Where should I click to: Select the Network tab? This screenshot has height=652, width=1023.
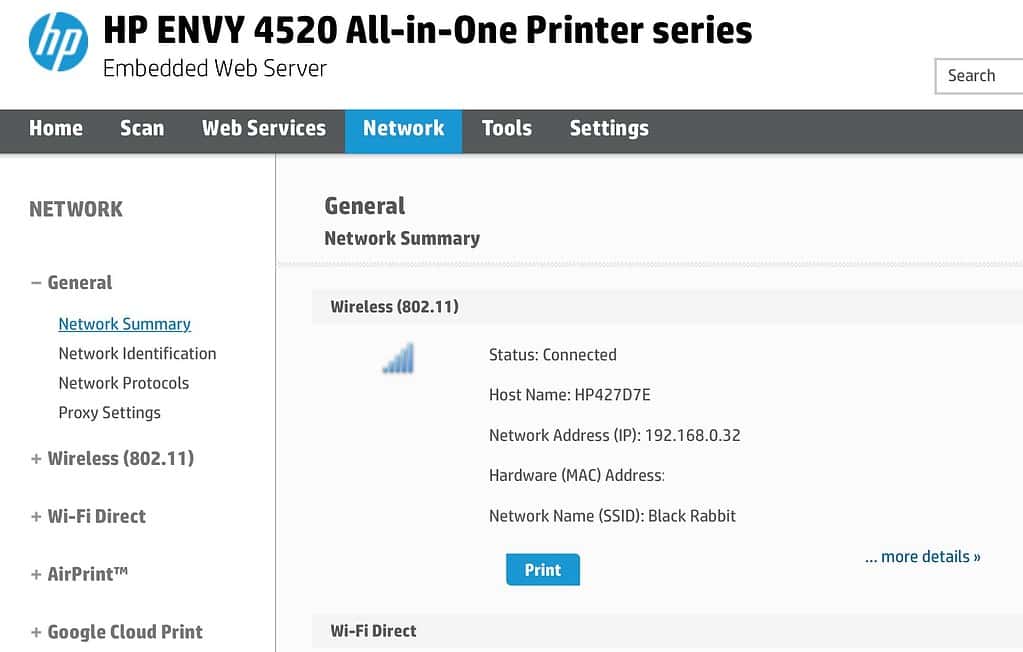(403, 128)
